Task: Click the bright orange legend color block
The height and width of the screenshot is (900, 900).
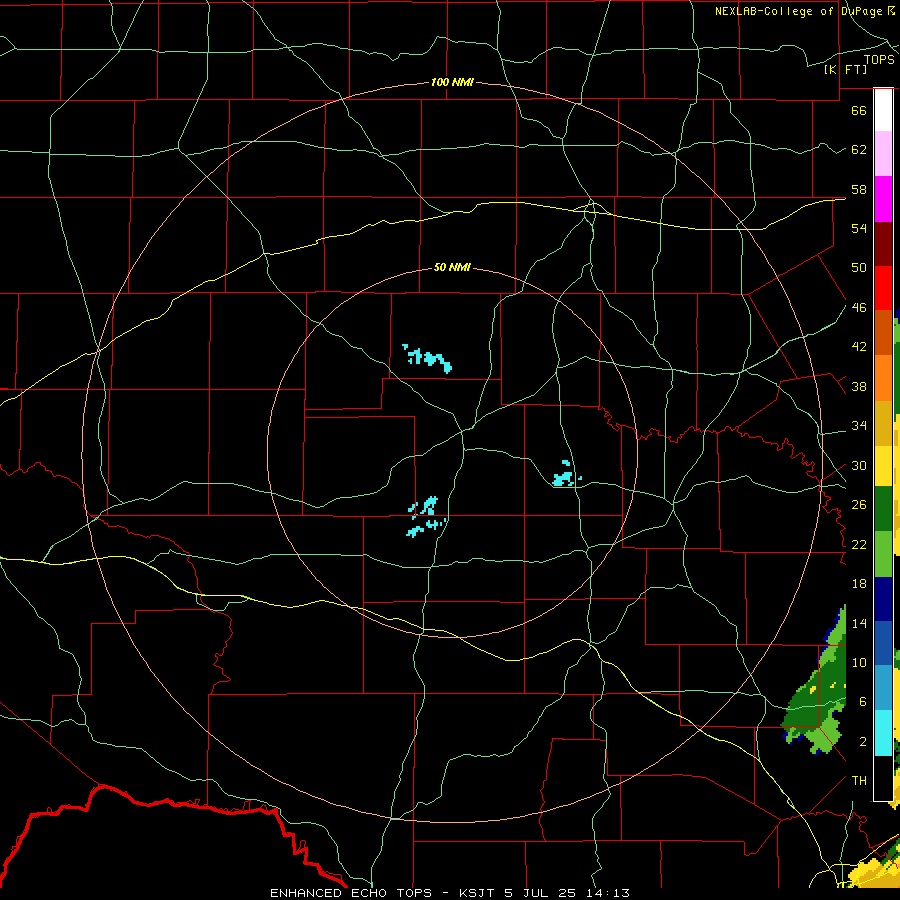Action: (x=883, y=378)
